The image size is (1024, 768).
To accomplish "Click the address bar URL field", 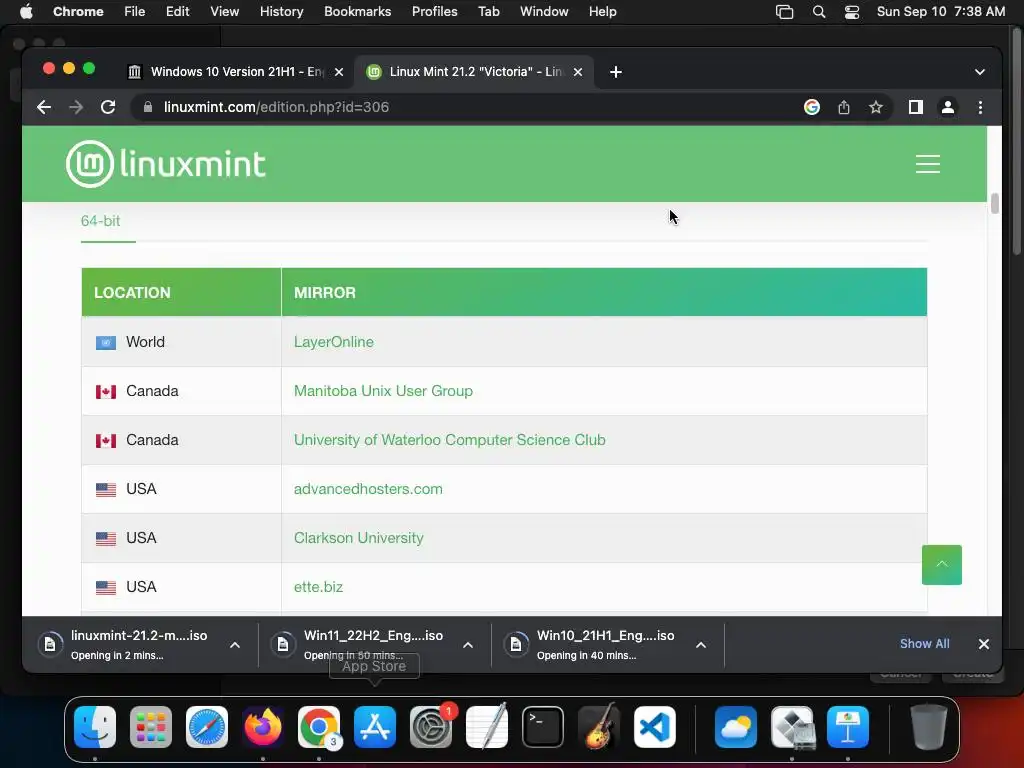I will coord(470,107).
